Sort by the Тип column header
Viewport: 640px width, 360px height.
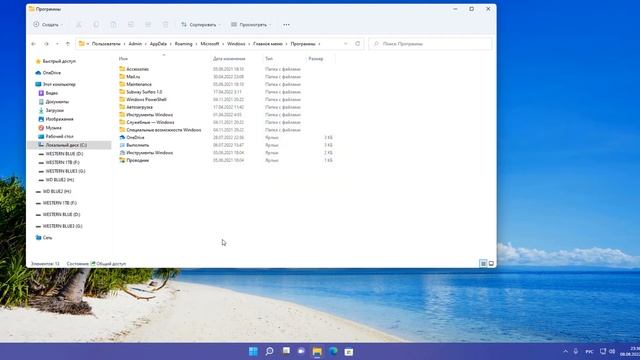269,59
